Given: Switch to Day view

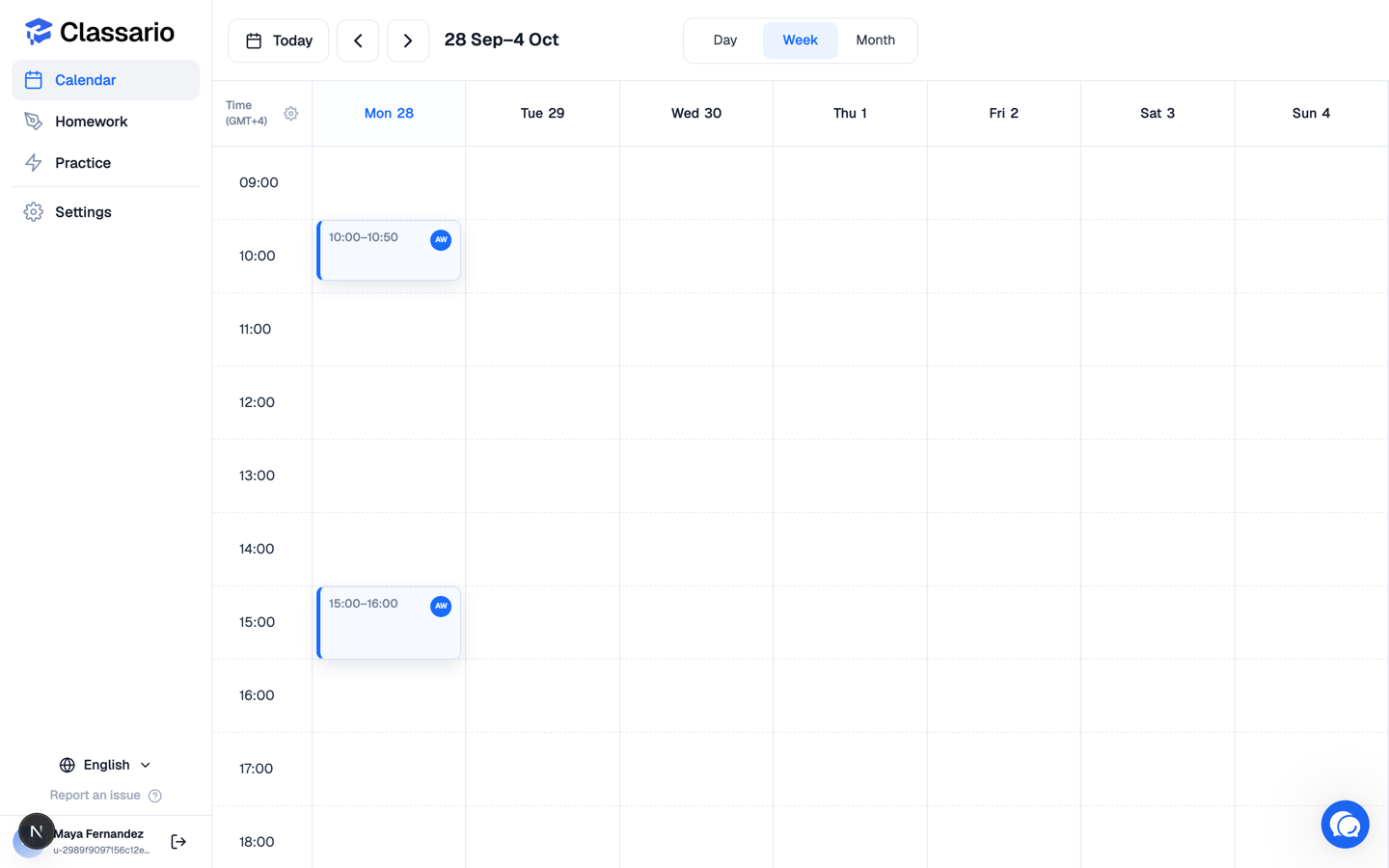Looking at the screenshot, I should point(725,41).
